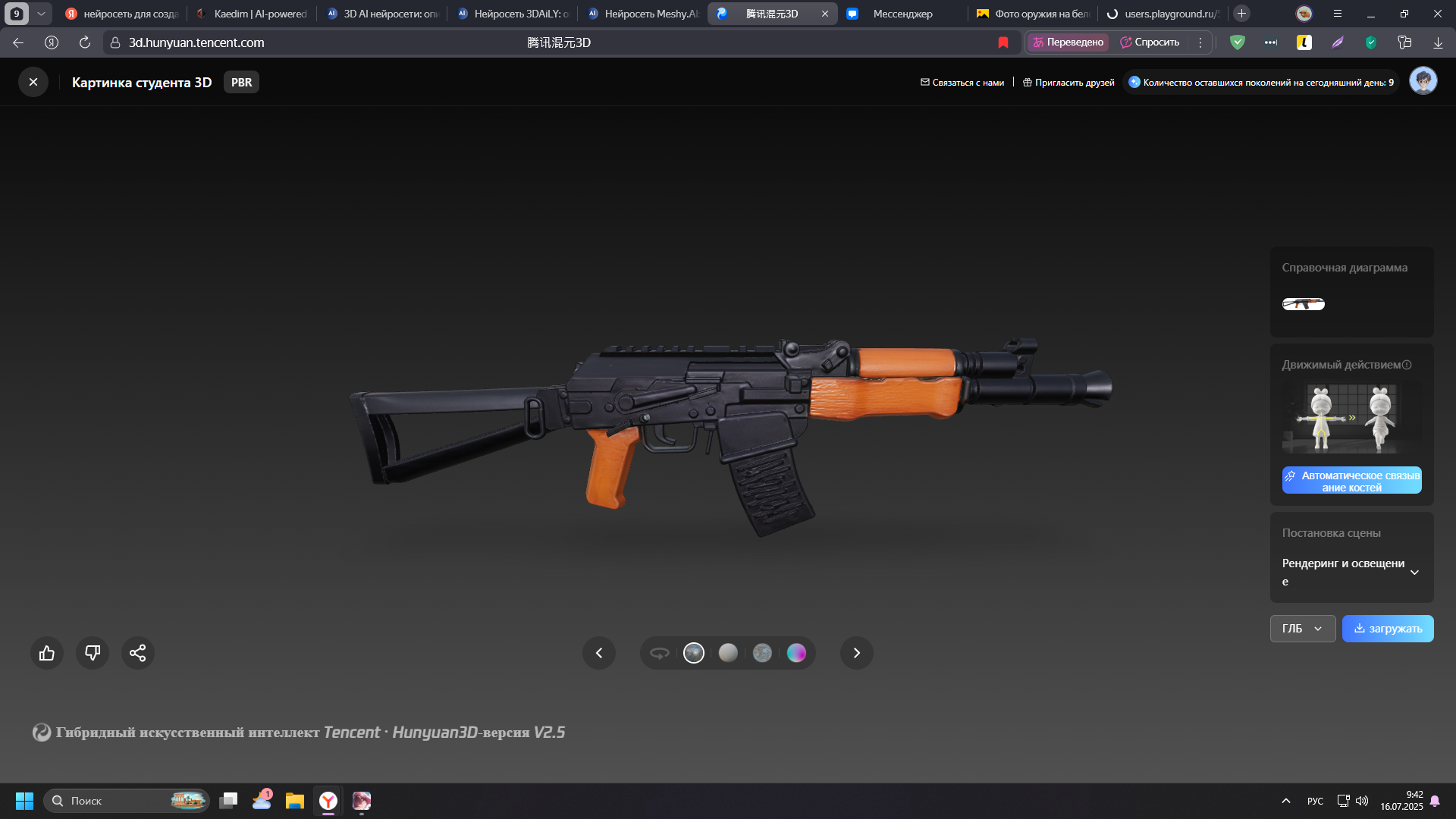Screen dimensions: 1456x819
Task: Choose the rainbow gradient normal-map sphere
Action: pos(796,653)
